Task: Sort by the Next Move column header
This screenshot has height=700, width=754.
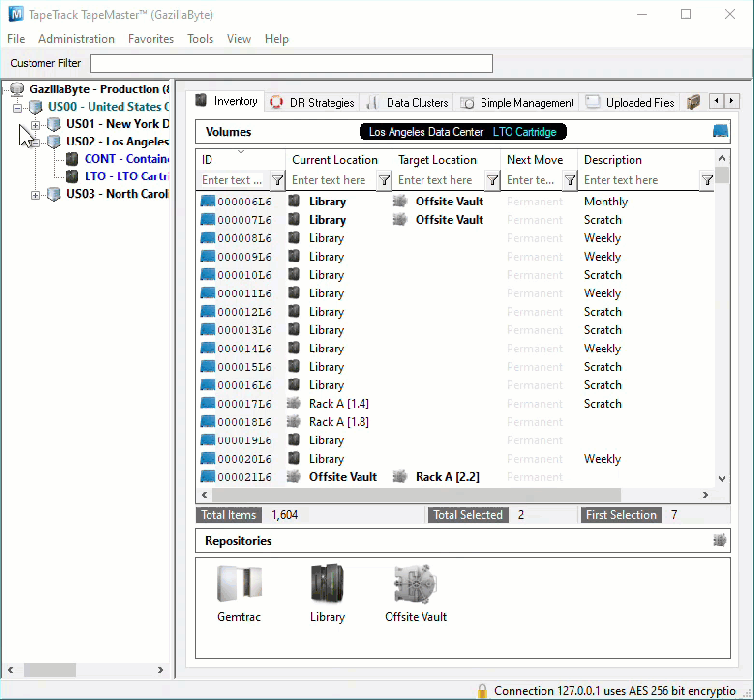Action: [539, 160]
